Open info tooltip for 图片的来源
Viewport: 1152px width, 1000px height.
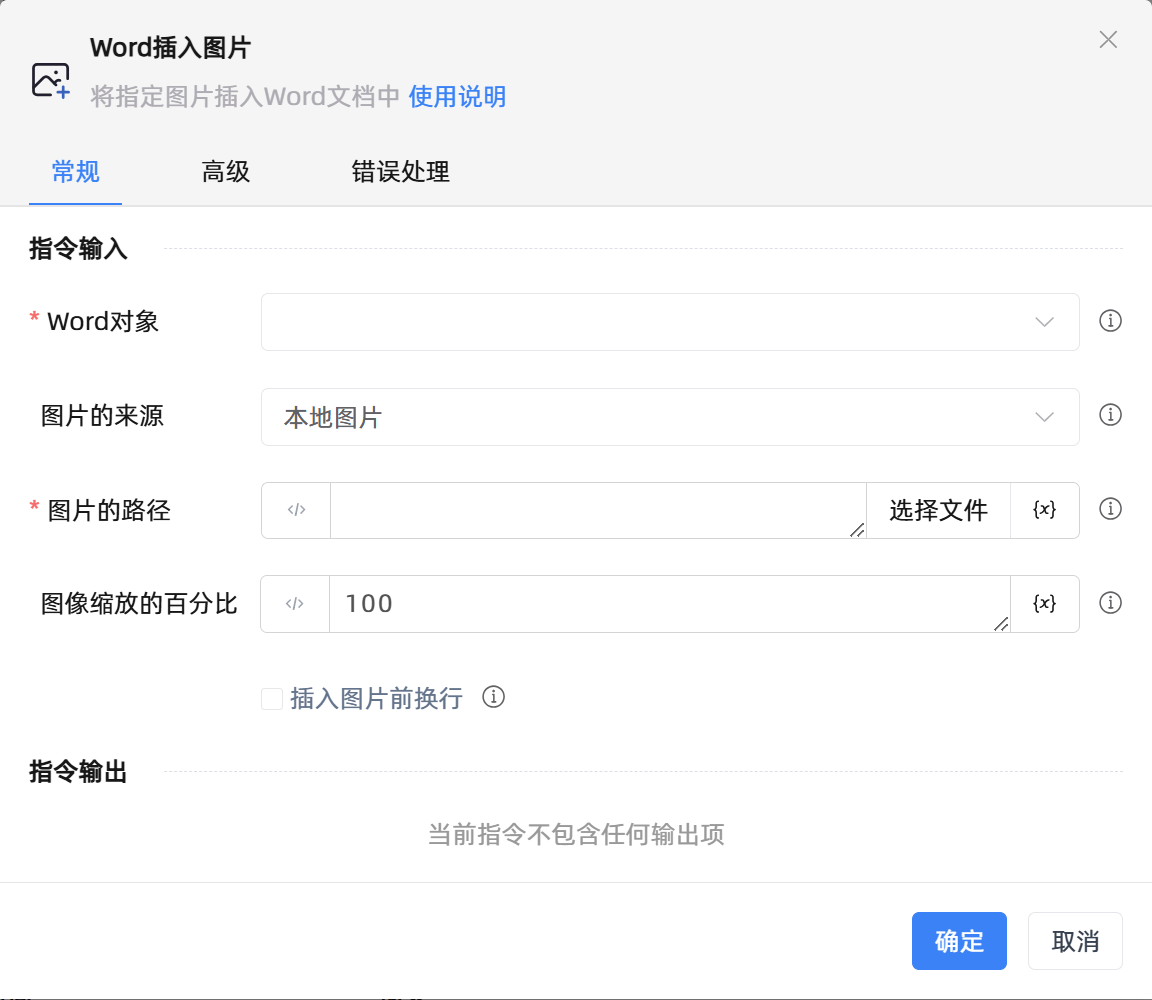(1110, 415)
